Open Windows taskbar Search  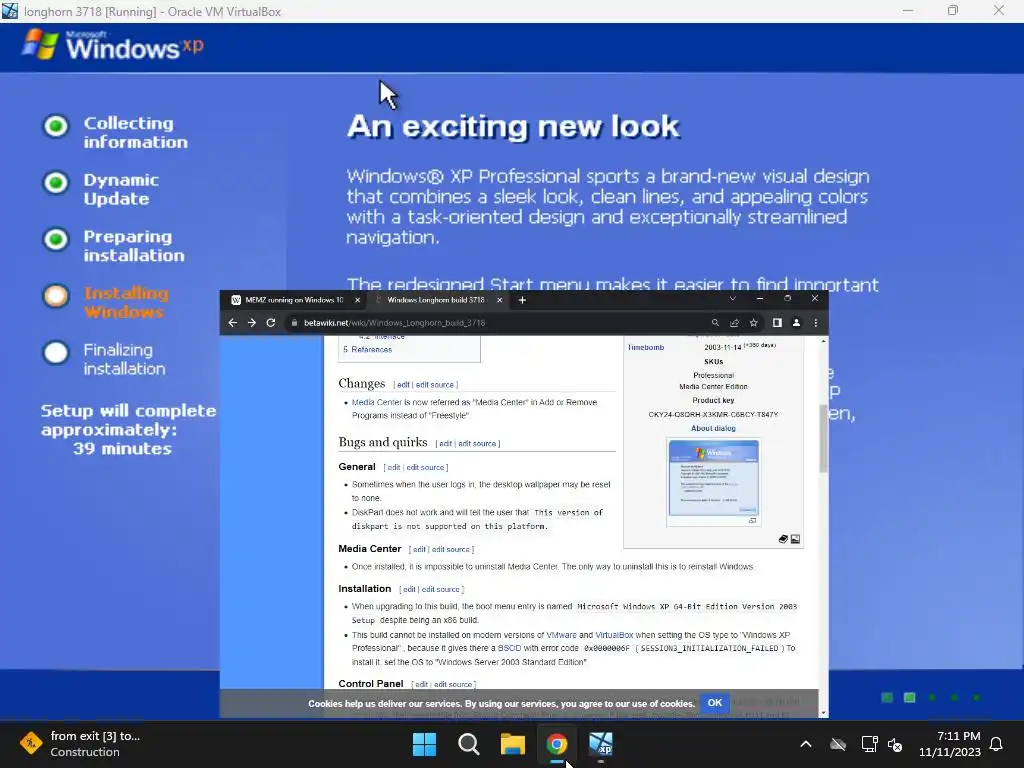[468, 744]
